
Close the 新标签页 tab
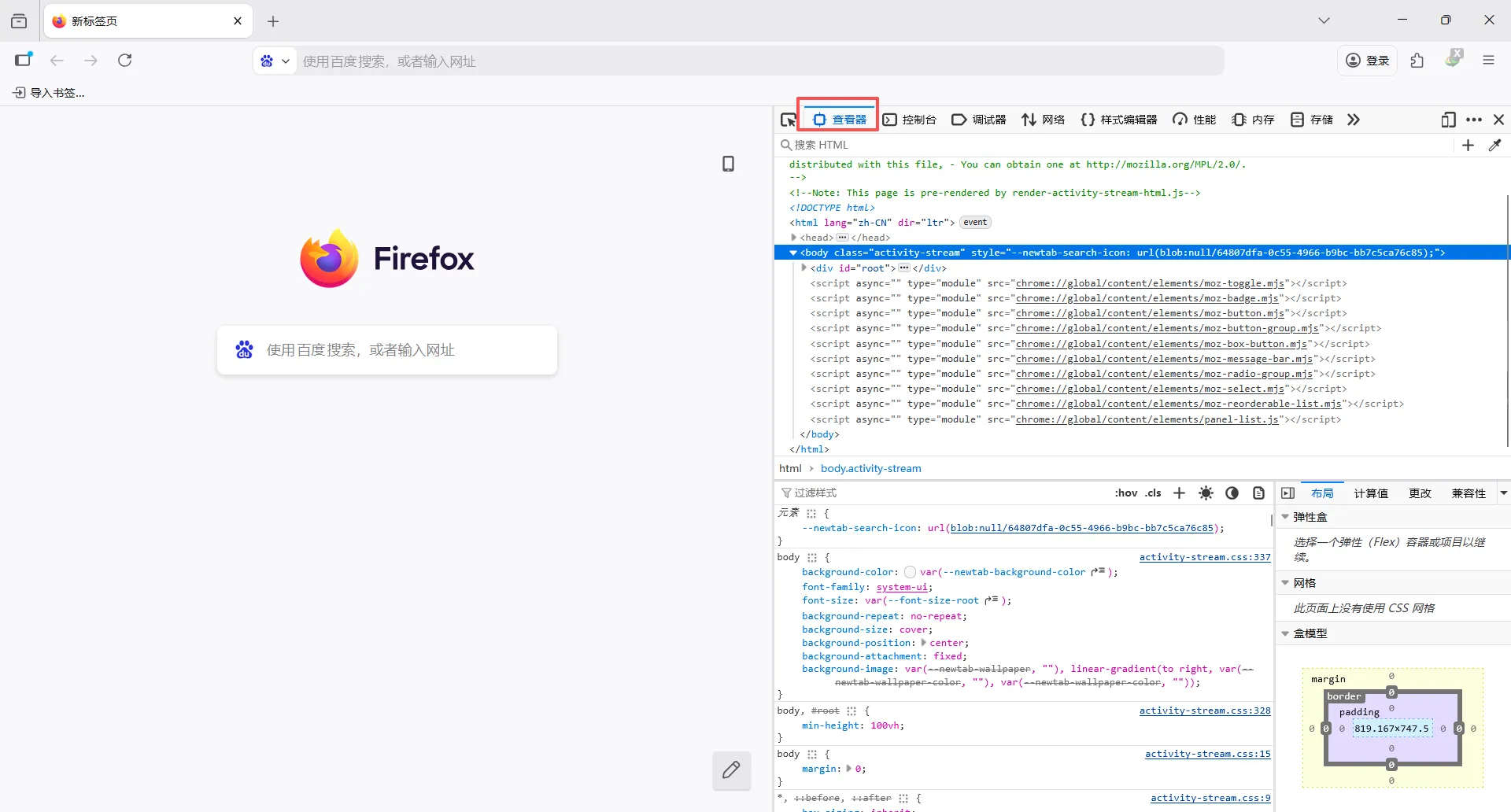[x=238, y=21]
